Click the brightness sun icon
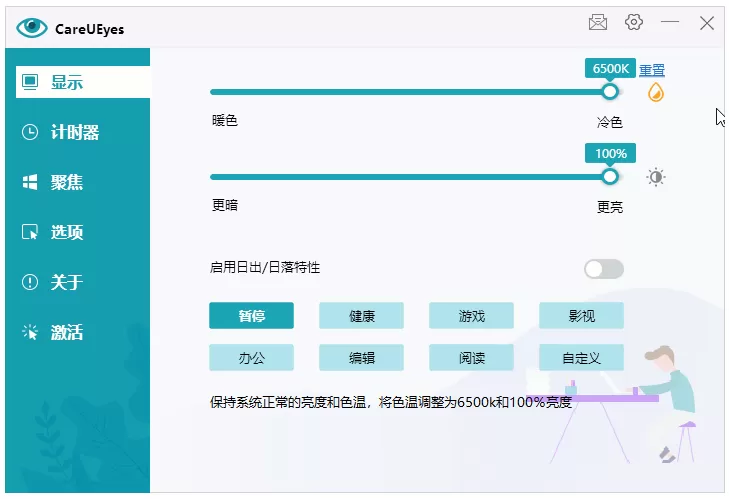Screen dimensions: 729x499 pos(656,177)
